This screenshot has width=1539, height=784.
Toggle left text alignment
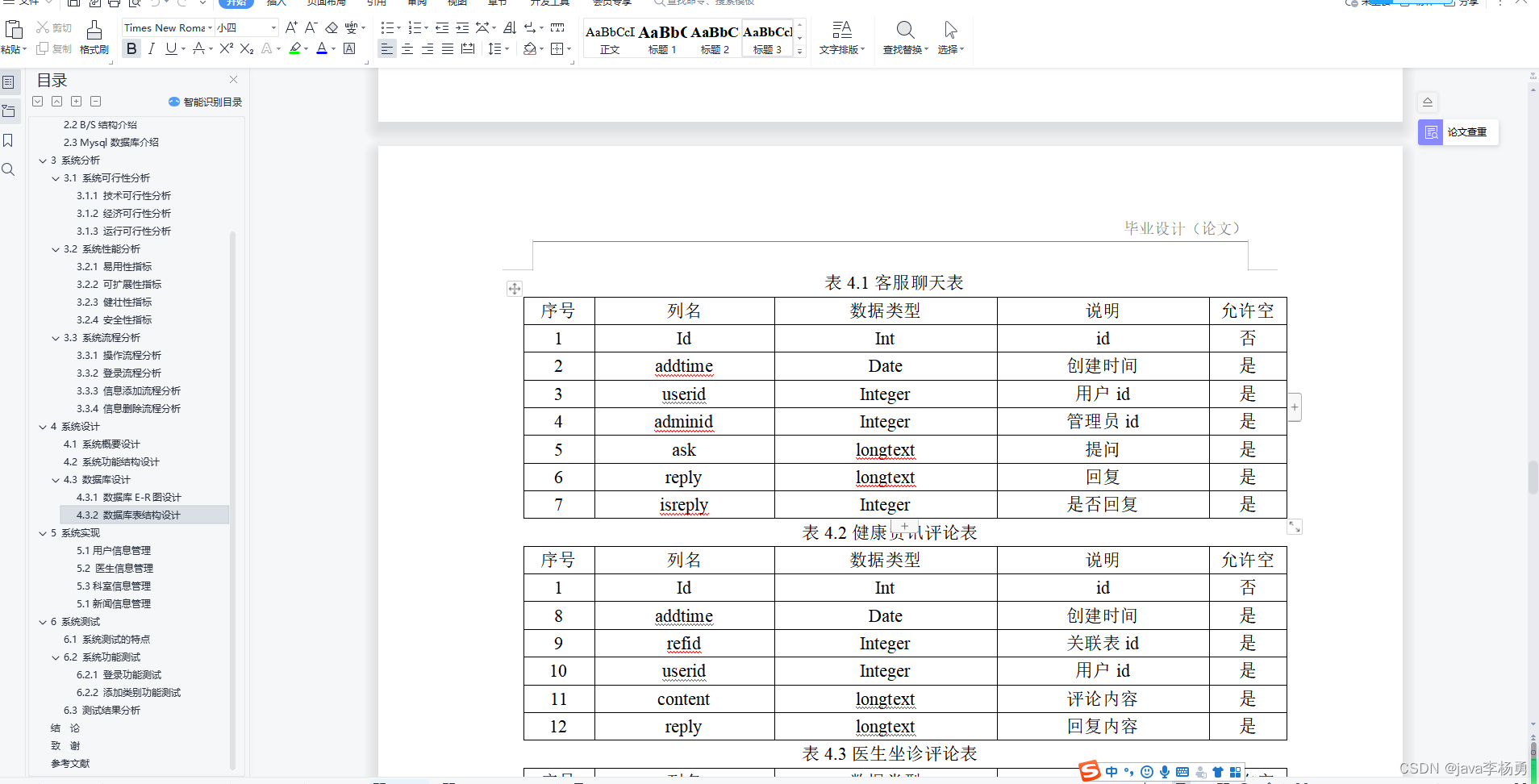387,49
